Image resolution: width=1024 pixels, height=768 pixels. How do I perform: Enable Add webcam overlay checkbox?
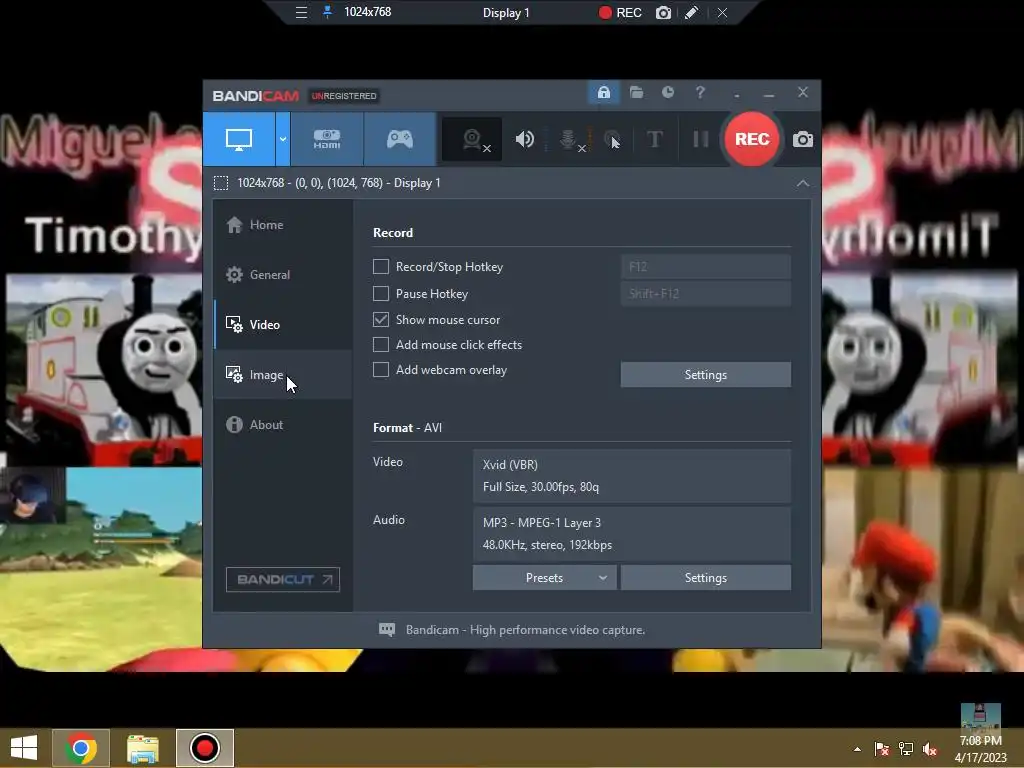point(381,370)
